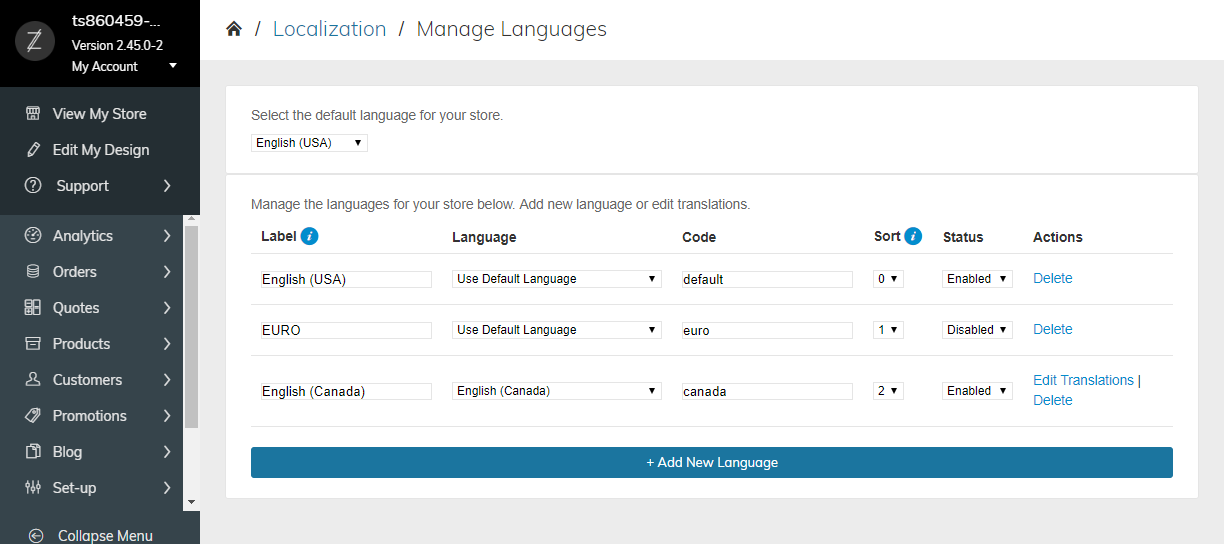The image size is (1224, 544).
Task: Open Analytics via its sidebar icon
Action: 33,236
